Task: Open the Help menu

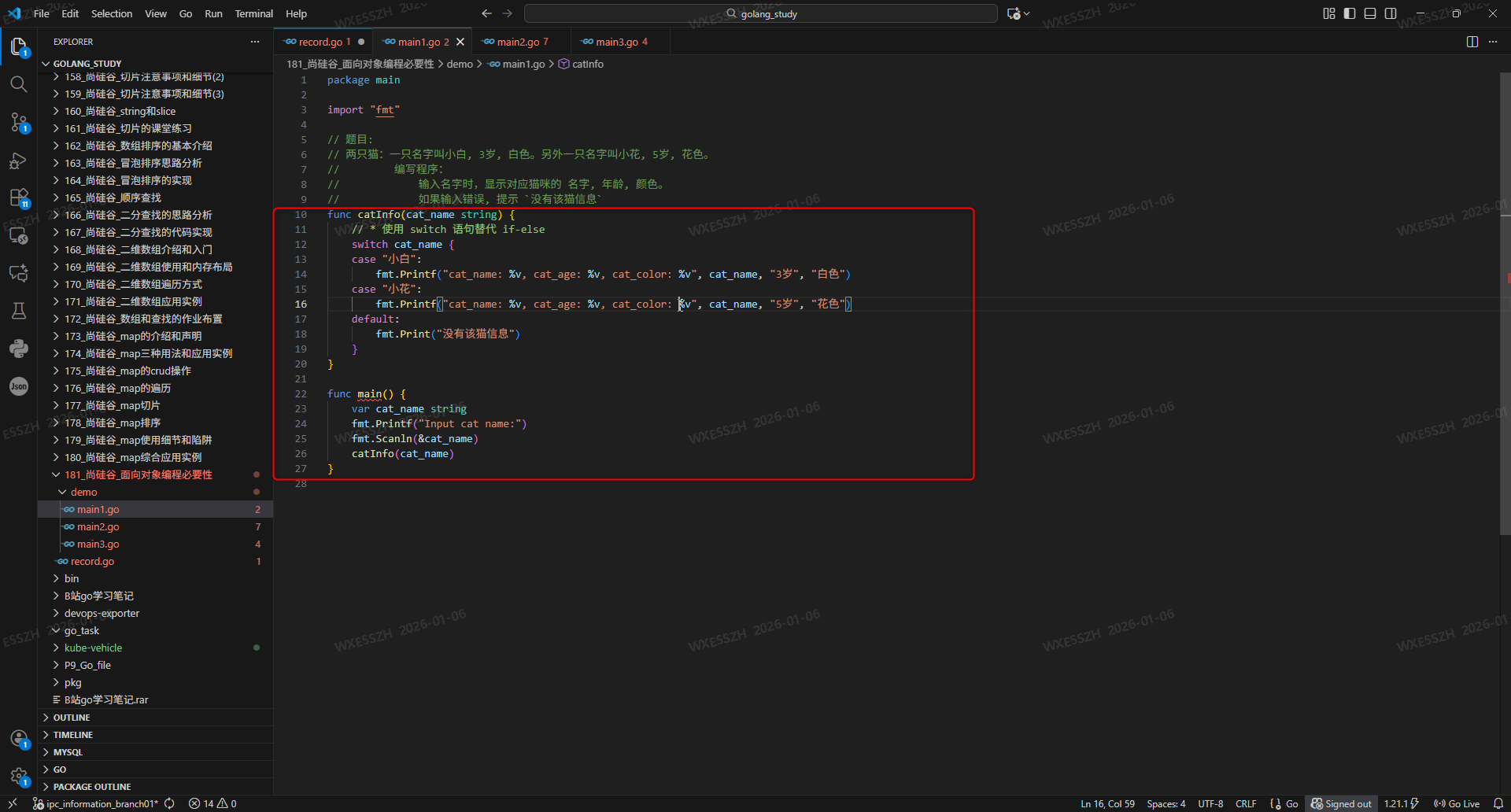Action: (x=296, y=13)
